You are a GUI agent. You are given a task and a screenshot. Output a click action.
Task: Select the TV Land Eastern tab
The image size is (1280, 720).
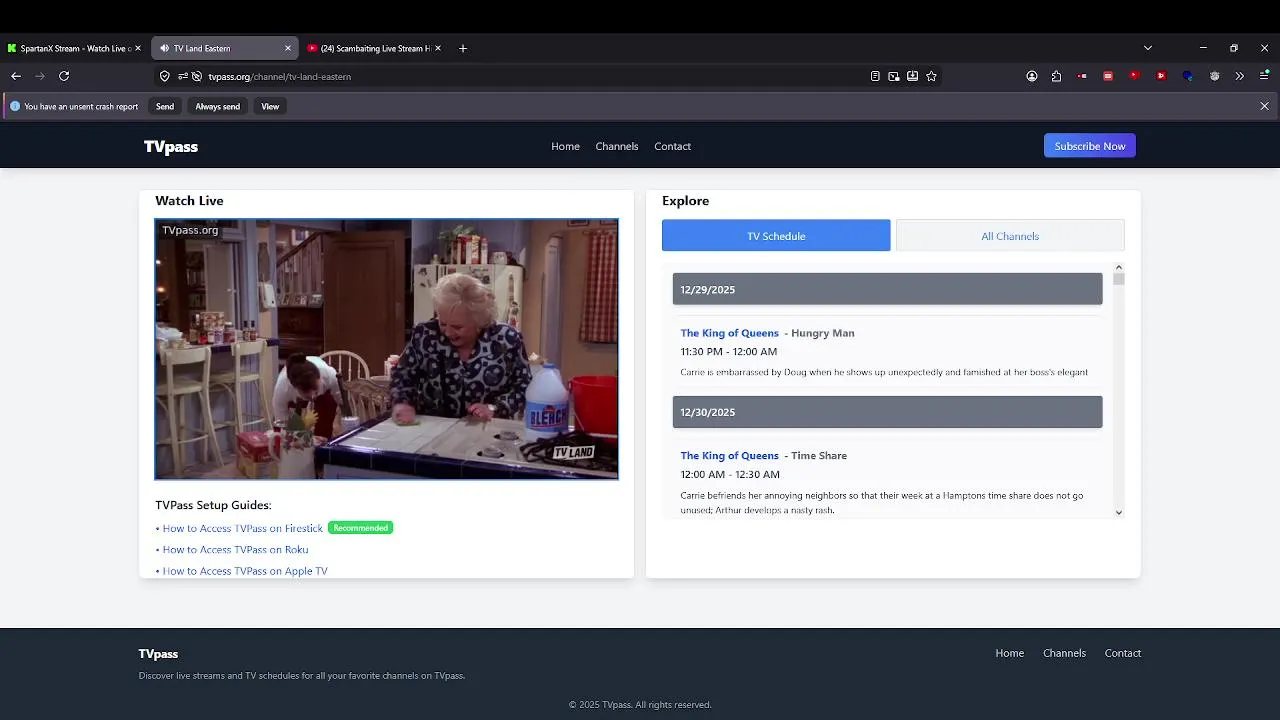coord(225,48)
